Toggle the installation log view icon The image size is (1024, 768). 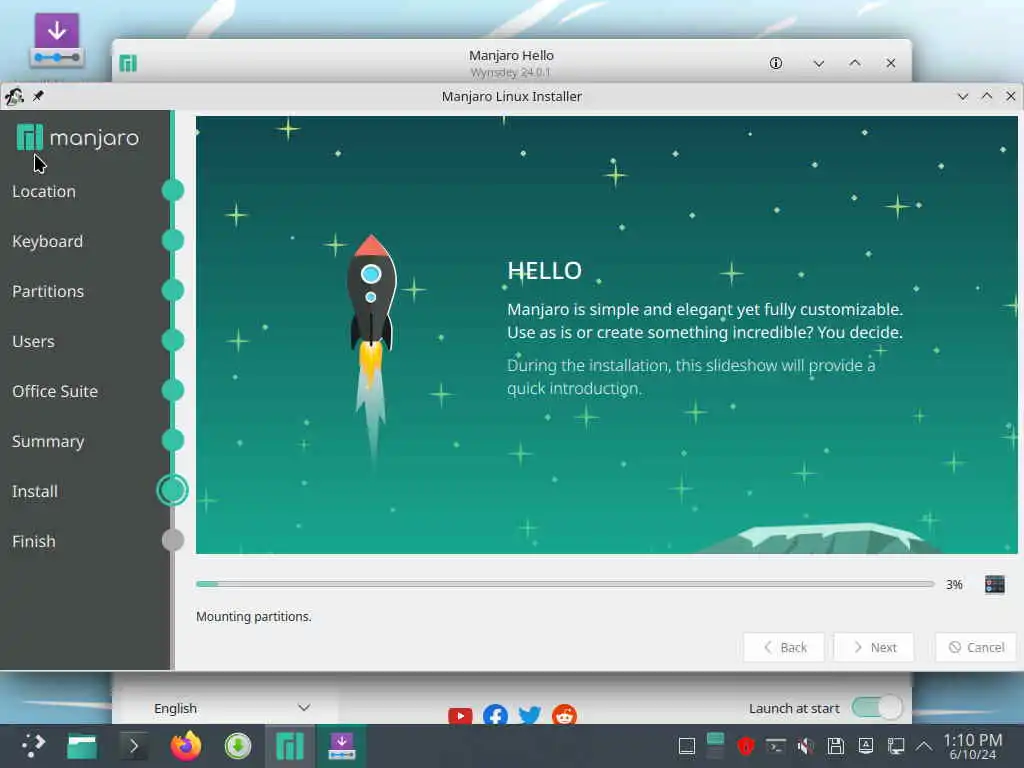tap(995, 584)
